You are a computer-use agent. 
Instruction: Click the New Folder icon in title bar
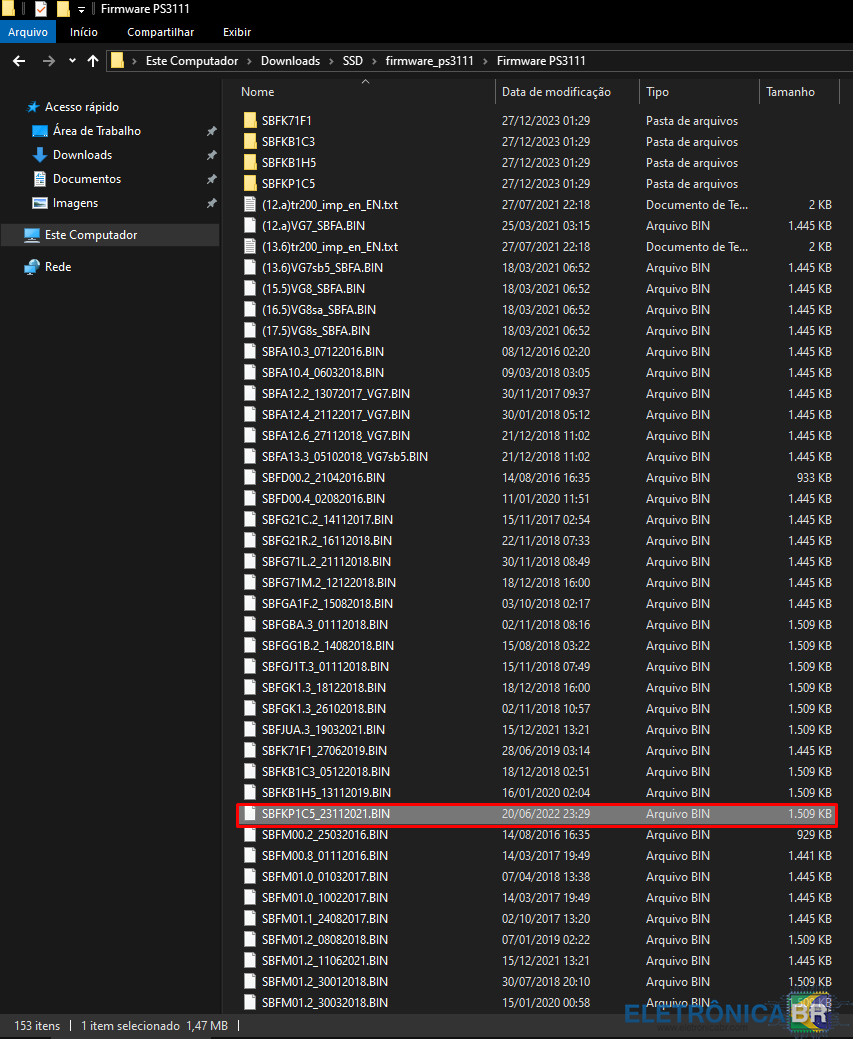tap(63, 9)
